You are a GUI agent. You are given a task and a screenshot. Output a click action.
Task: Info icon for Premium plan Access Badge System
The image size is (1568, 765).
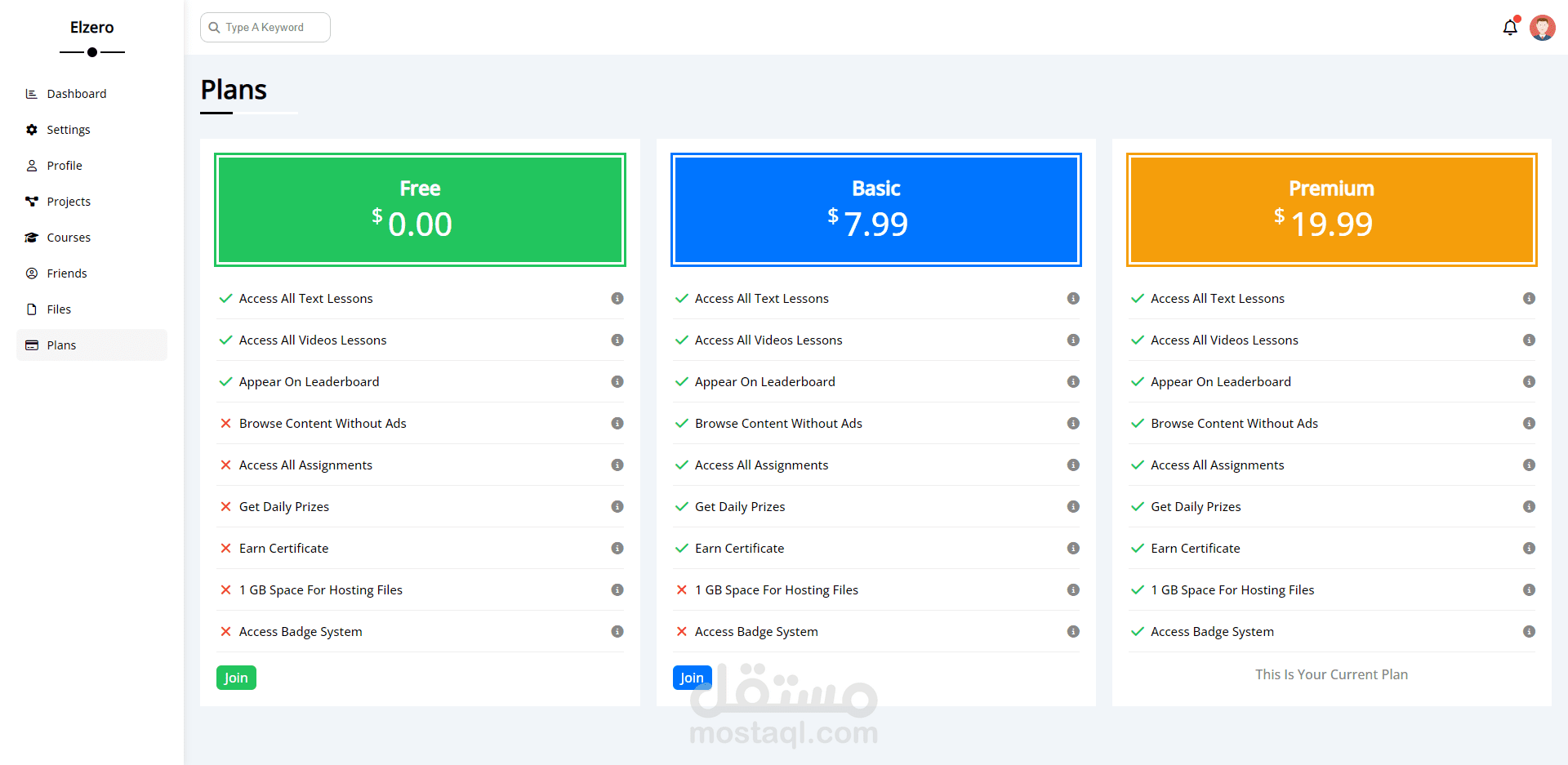click(1529, 632)
